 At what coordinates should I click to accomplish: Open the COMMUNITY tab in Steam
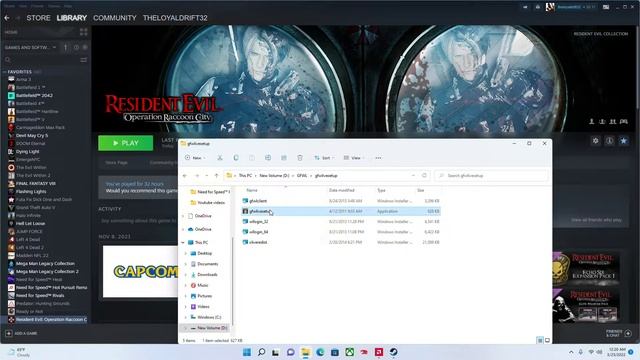pyautogui.click(x=115, y=18)
